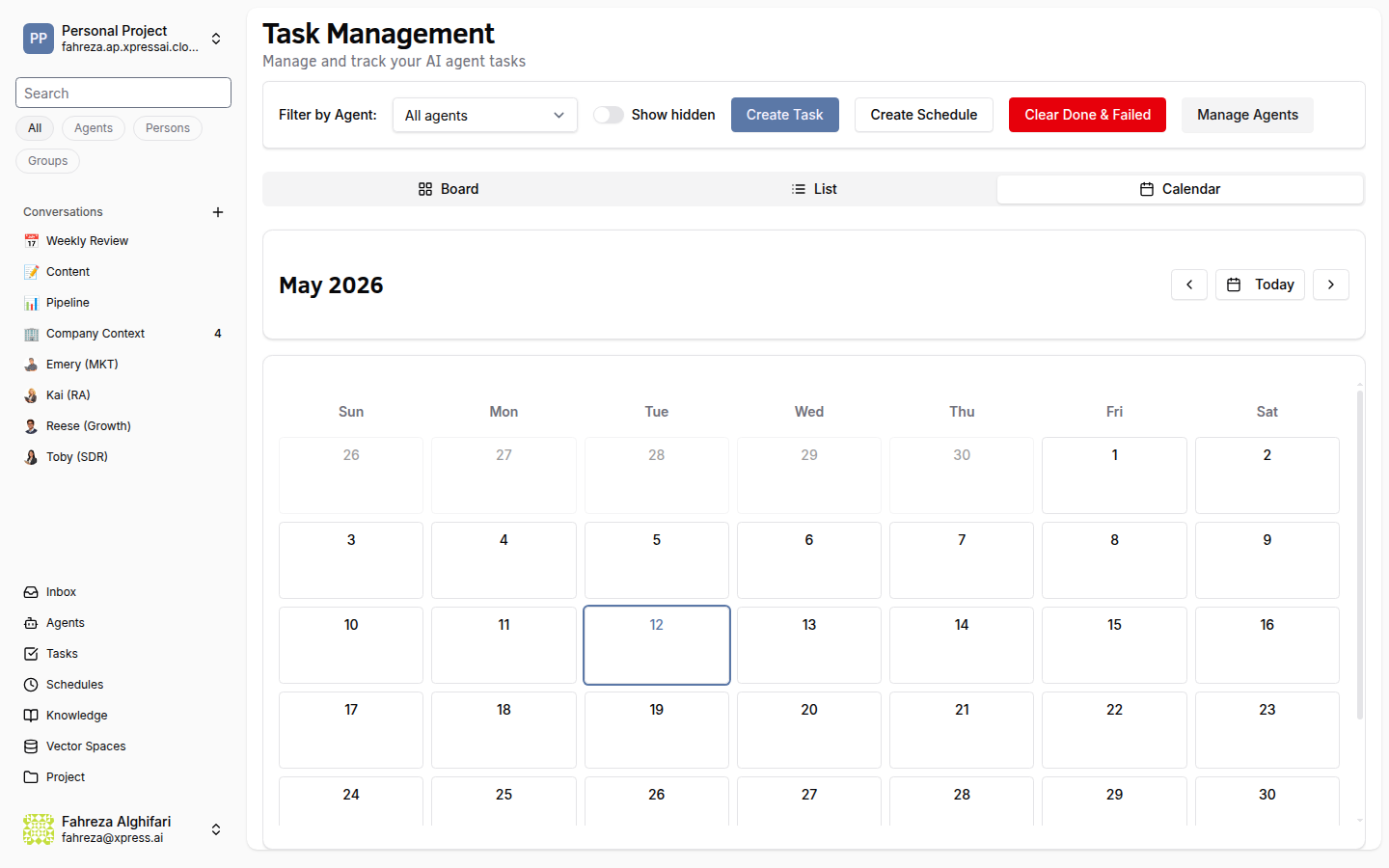Go to previous month with left chevron
Viewport: 1389px width, 868px height.
pyautogui.click(x=1189, y=285)
